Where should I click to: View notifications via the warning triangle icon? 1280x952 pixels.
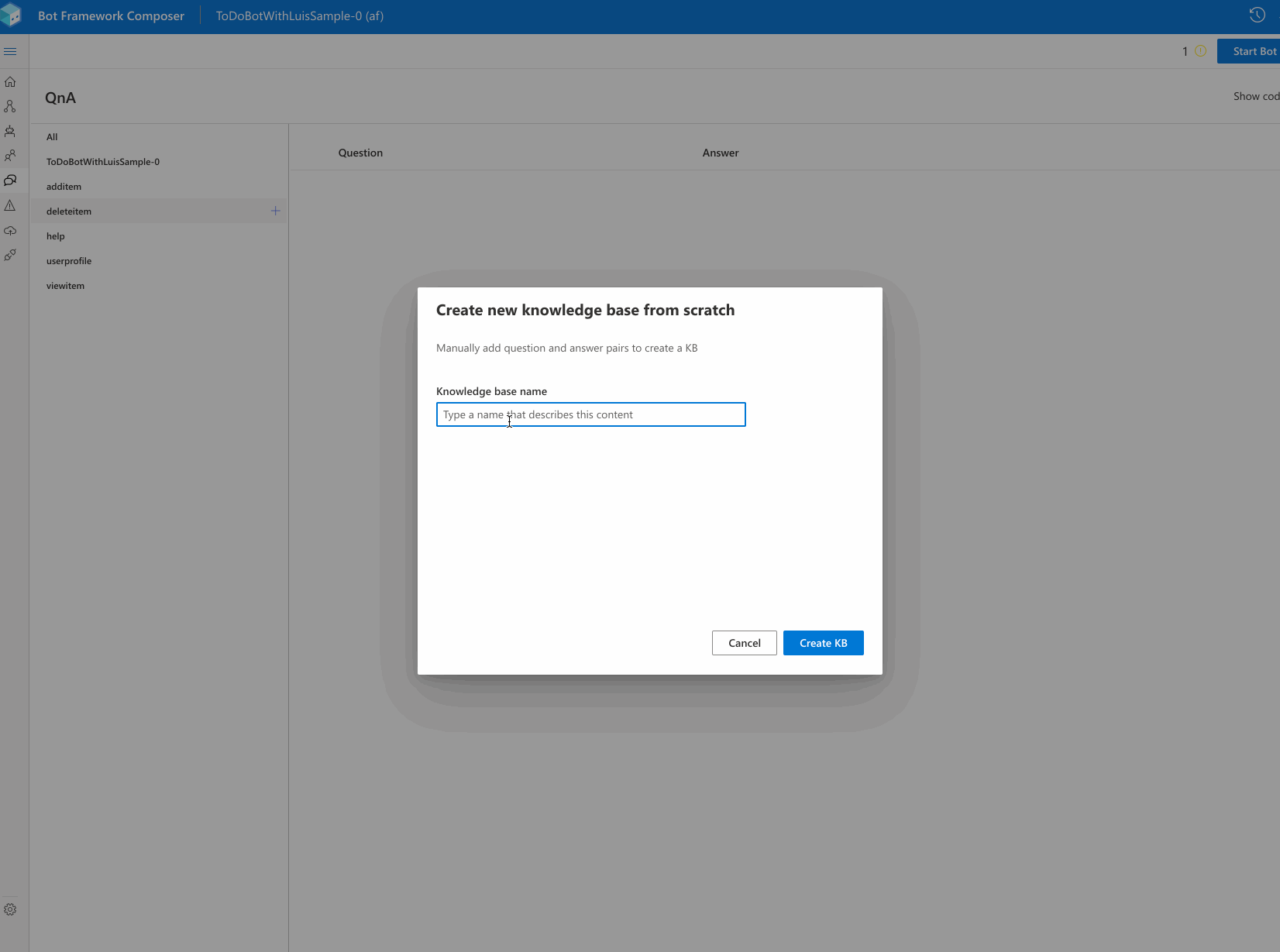point(11,205)
